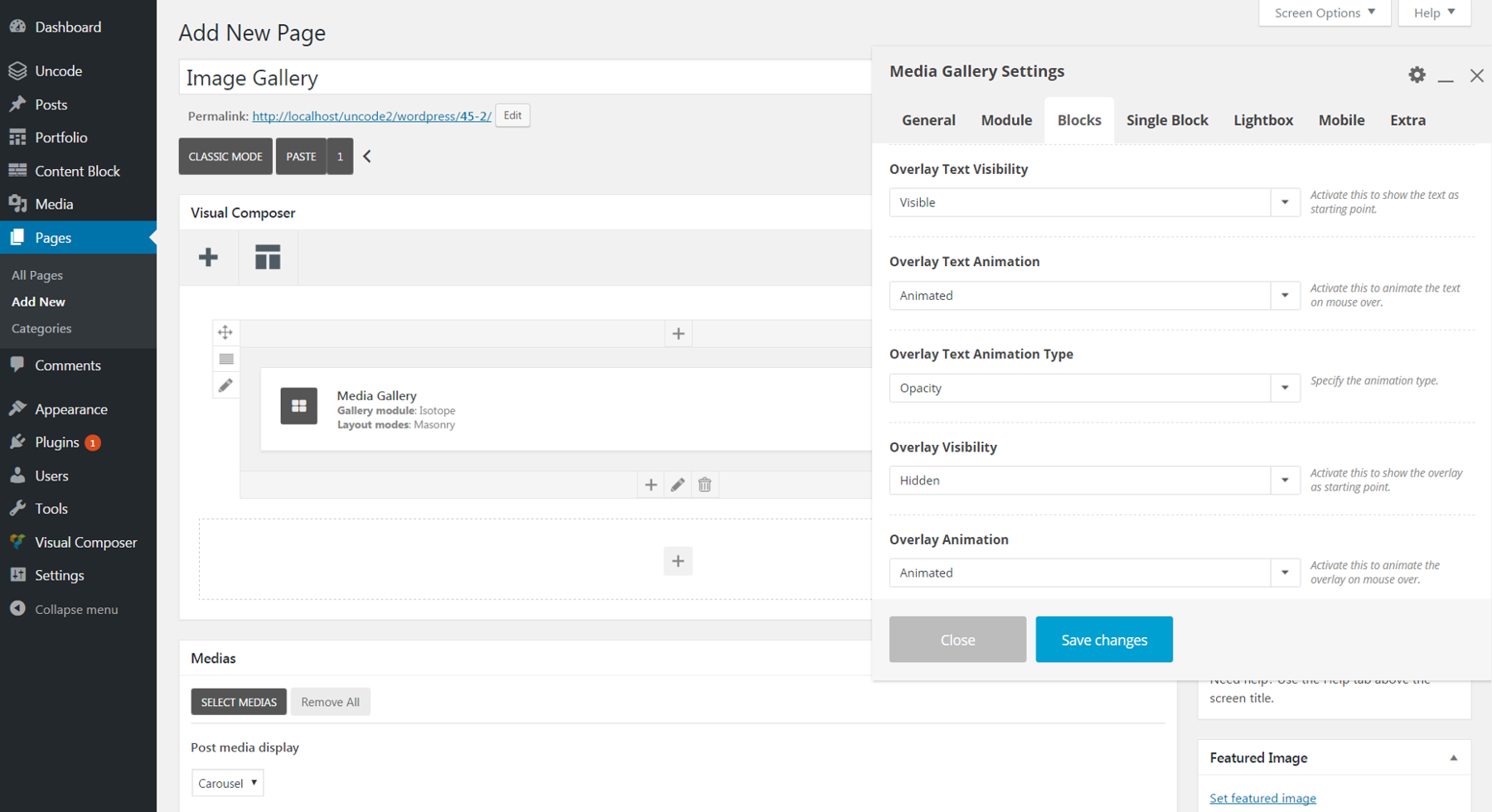The width and height of the screenshot is (1492, 812).
Task: Switch to the General tab
Action: [928, 120]
